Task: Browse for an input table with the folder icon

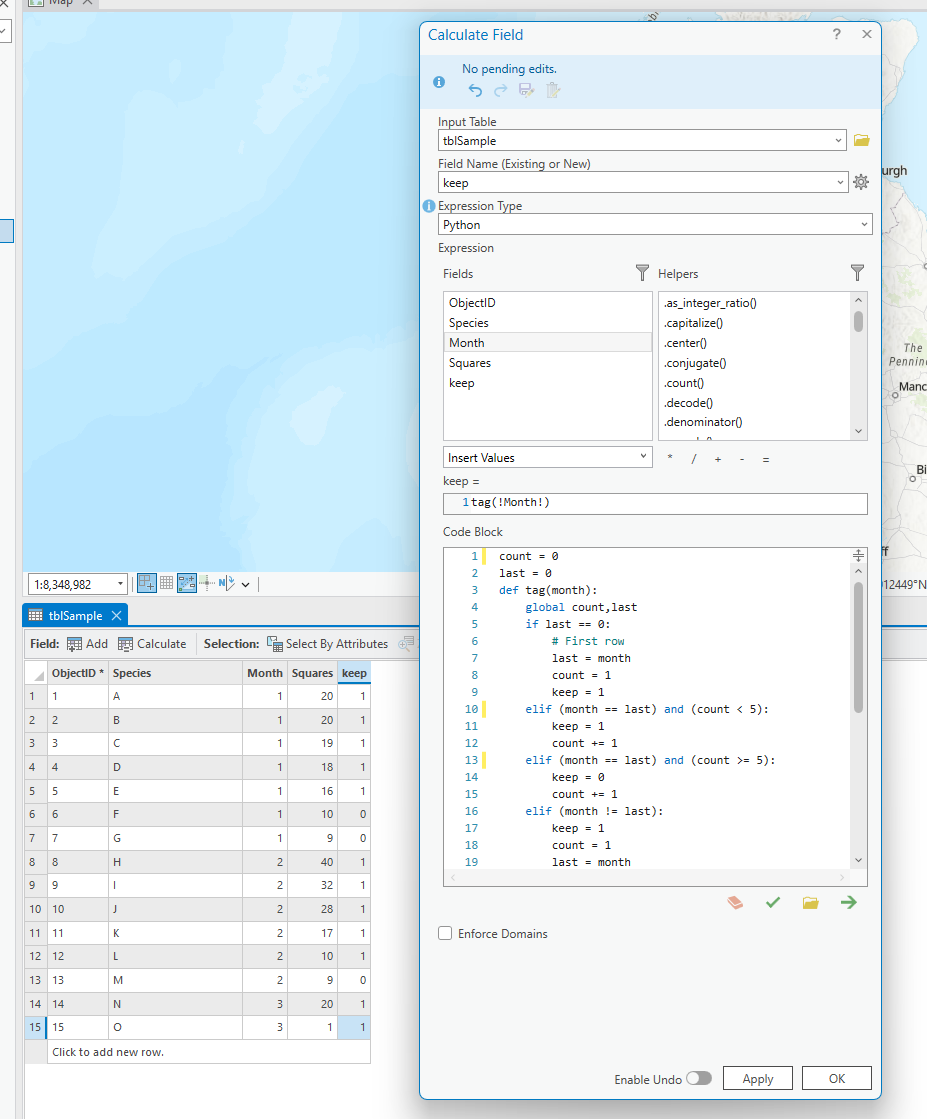Action: (x=861, y=140)
